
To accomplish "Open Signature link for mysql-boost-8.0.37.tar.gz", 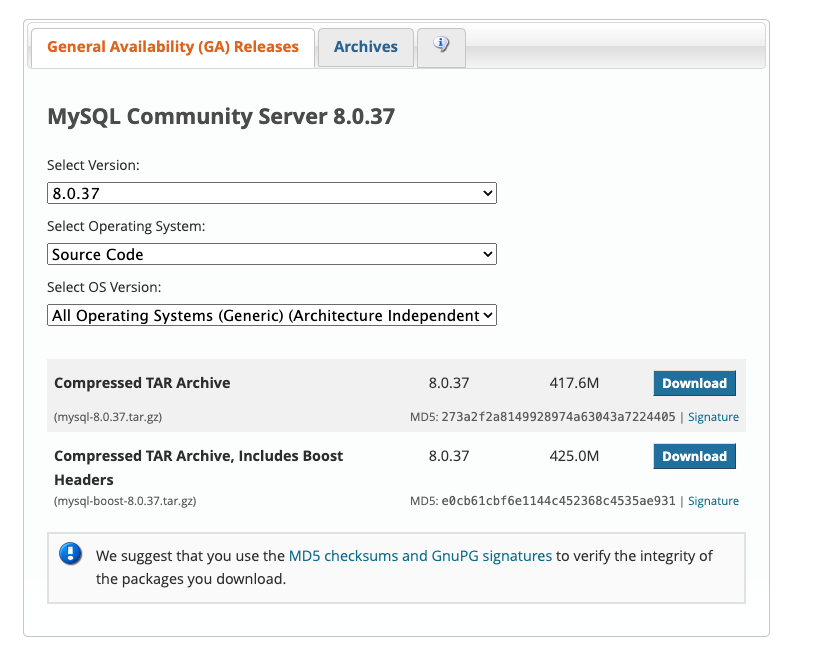I will 713,501.
